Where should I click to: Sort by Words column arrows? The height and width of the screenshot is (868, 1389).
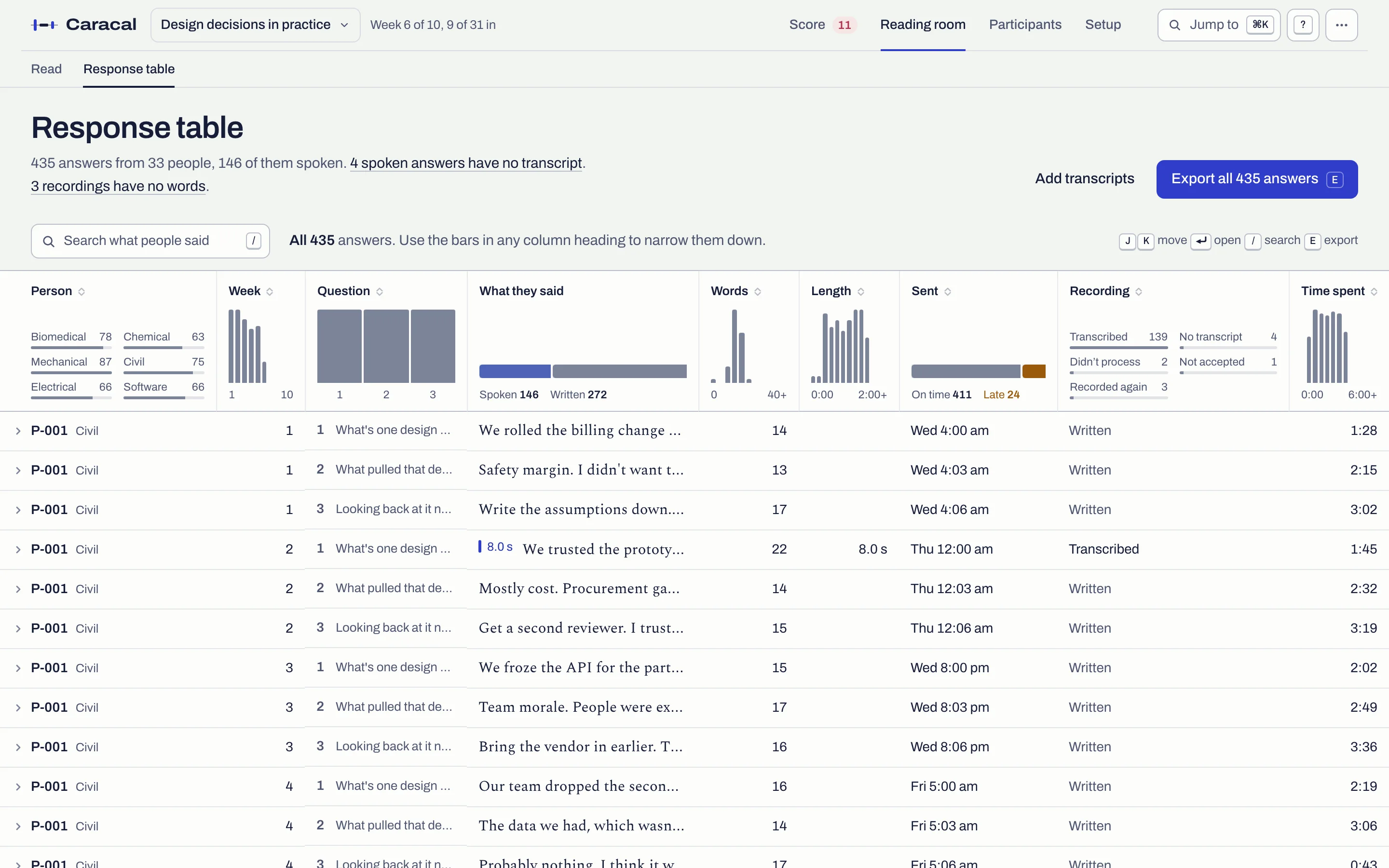[x=758, y=292]
